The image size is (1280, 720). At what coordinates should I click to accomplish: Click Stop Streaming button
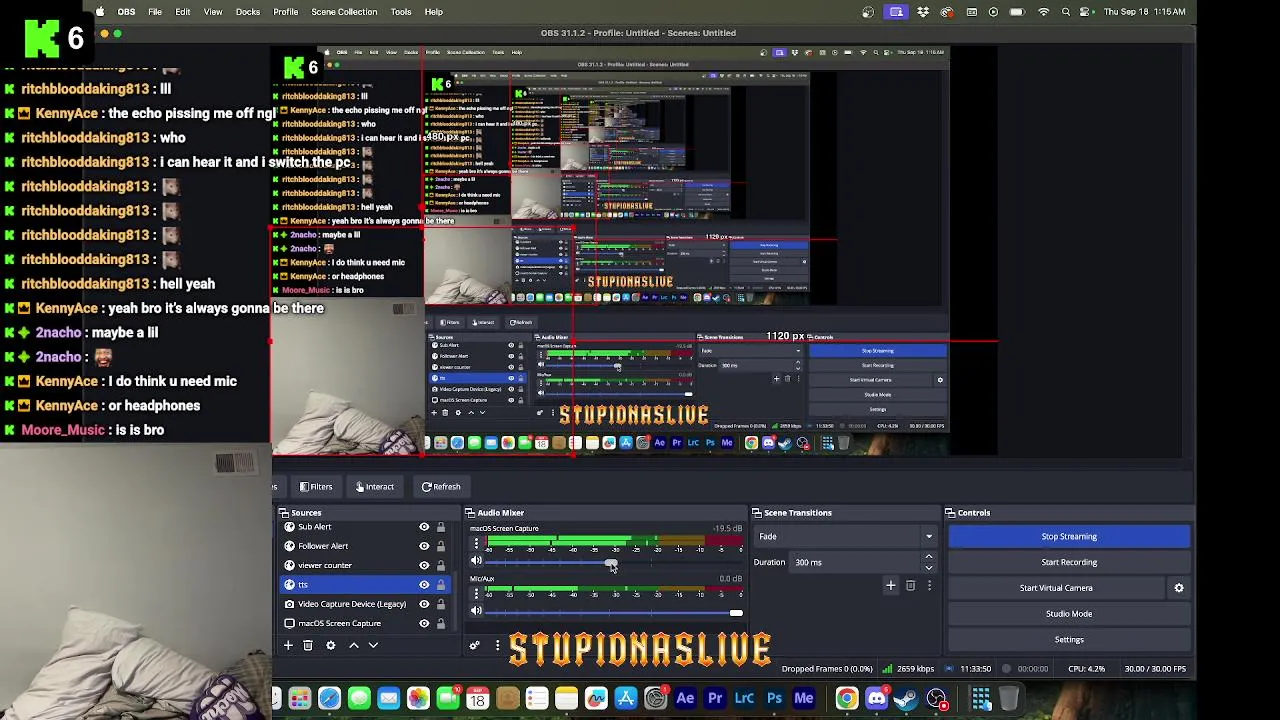1069,537
